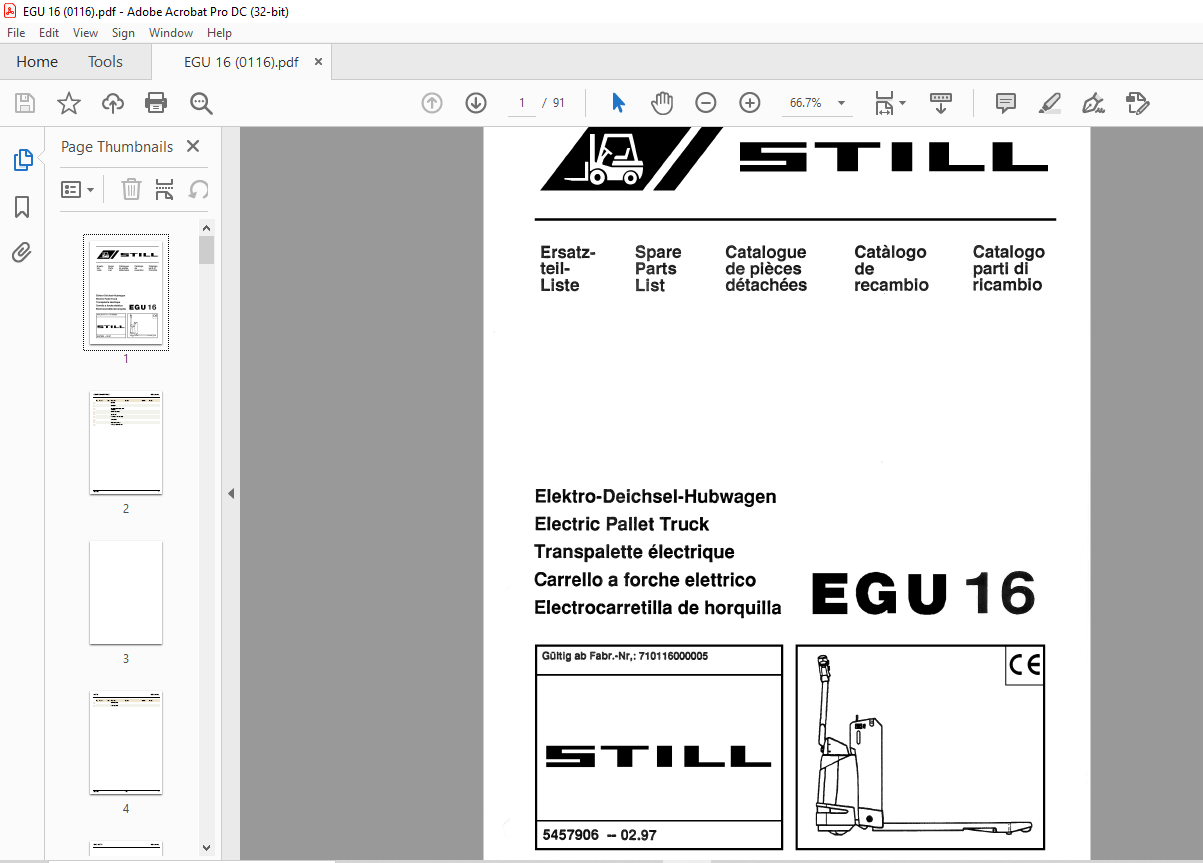Click the insert/extract pages icon in thumbnails panel
This screenshot has width=1203, height=863.
coord(165,189)
